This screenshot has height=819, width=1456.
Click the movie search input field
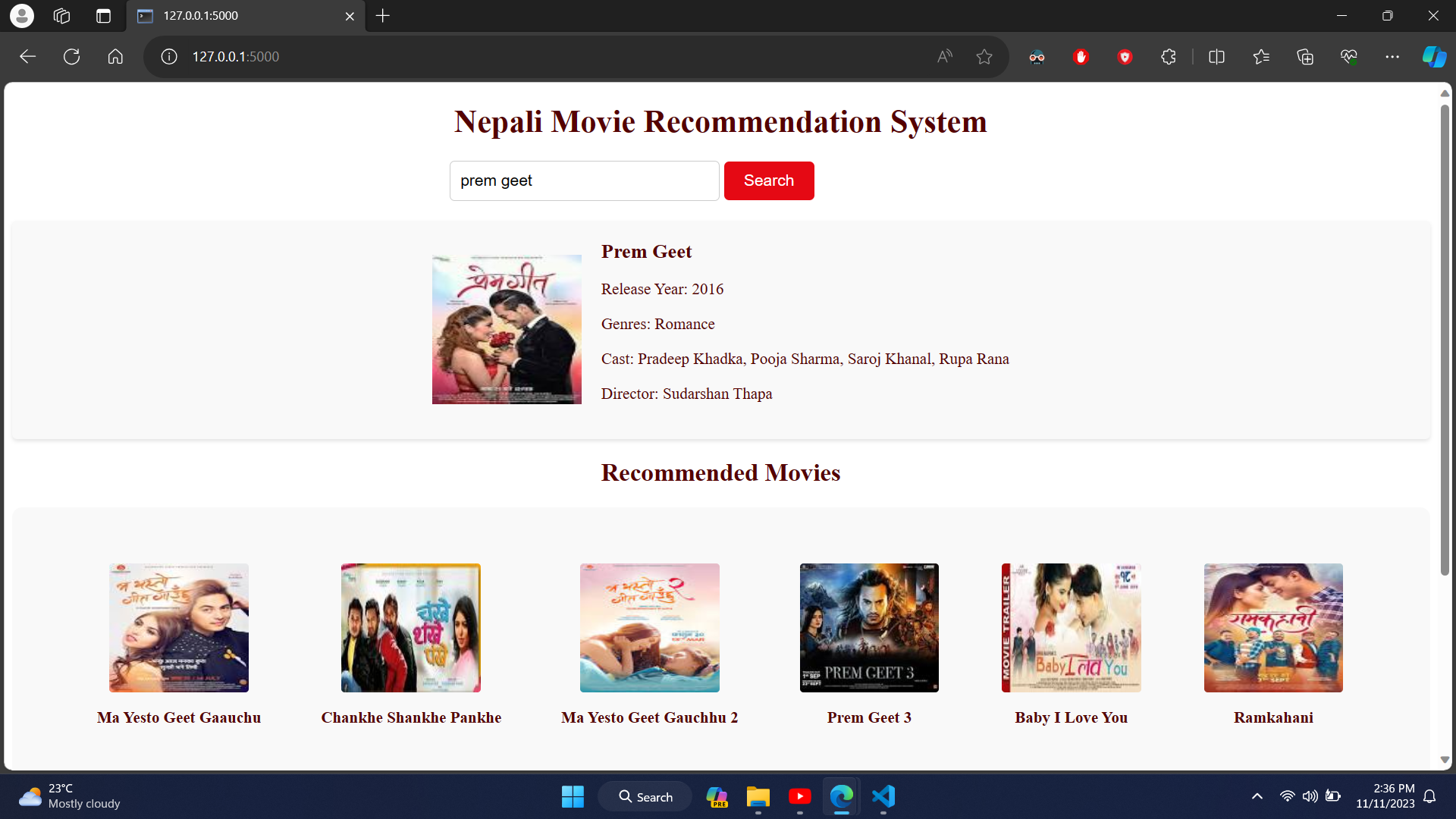tap(584, 181)
